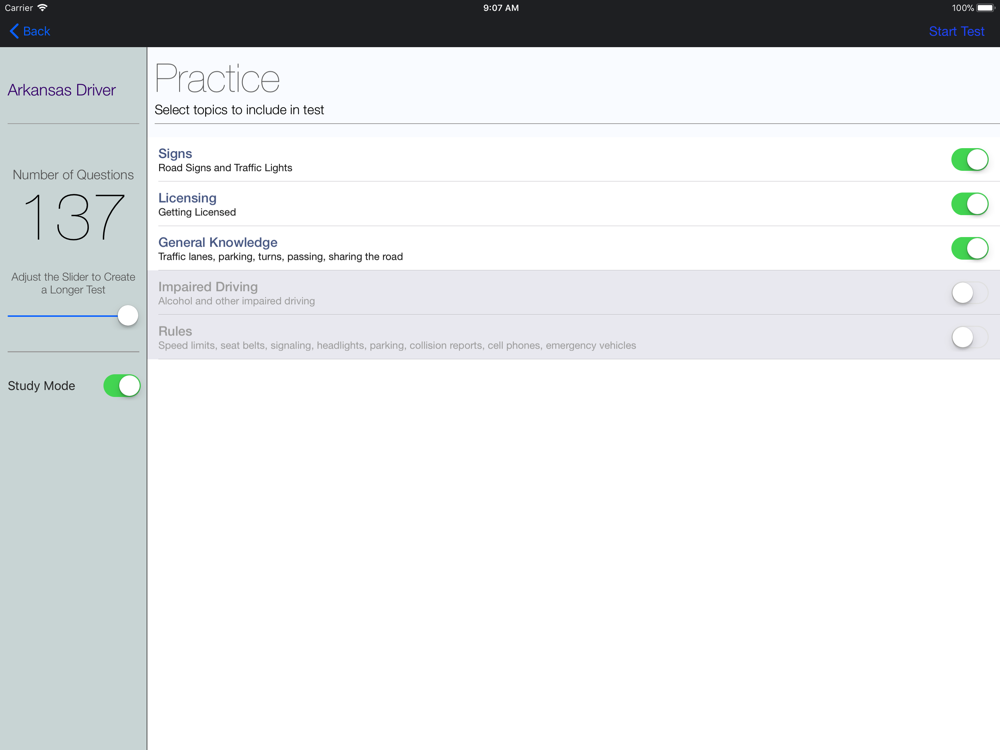Click the blue question slider track
This screenshot has width=1000, height=750.
(x=62, y=316)
